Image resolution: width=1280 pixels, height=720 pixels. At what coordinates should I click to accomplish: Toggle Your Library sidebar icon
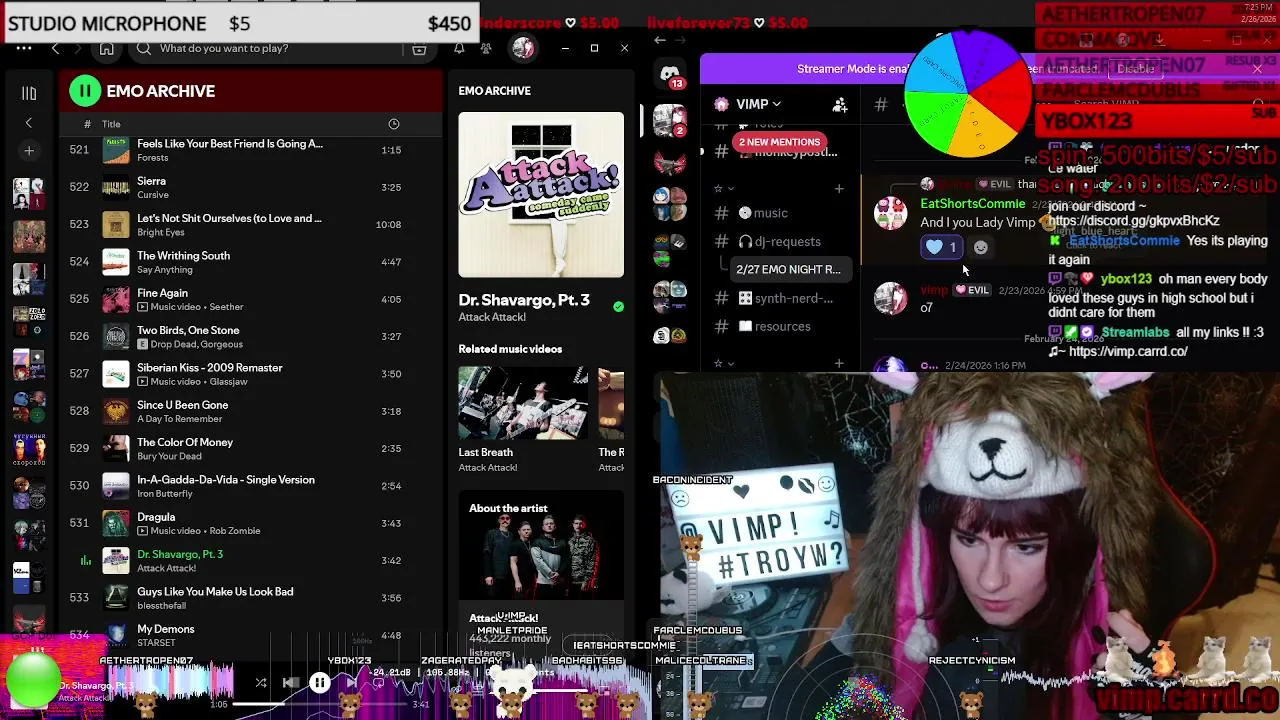pos(29,93)
